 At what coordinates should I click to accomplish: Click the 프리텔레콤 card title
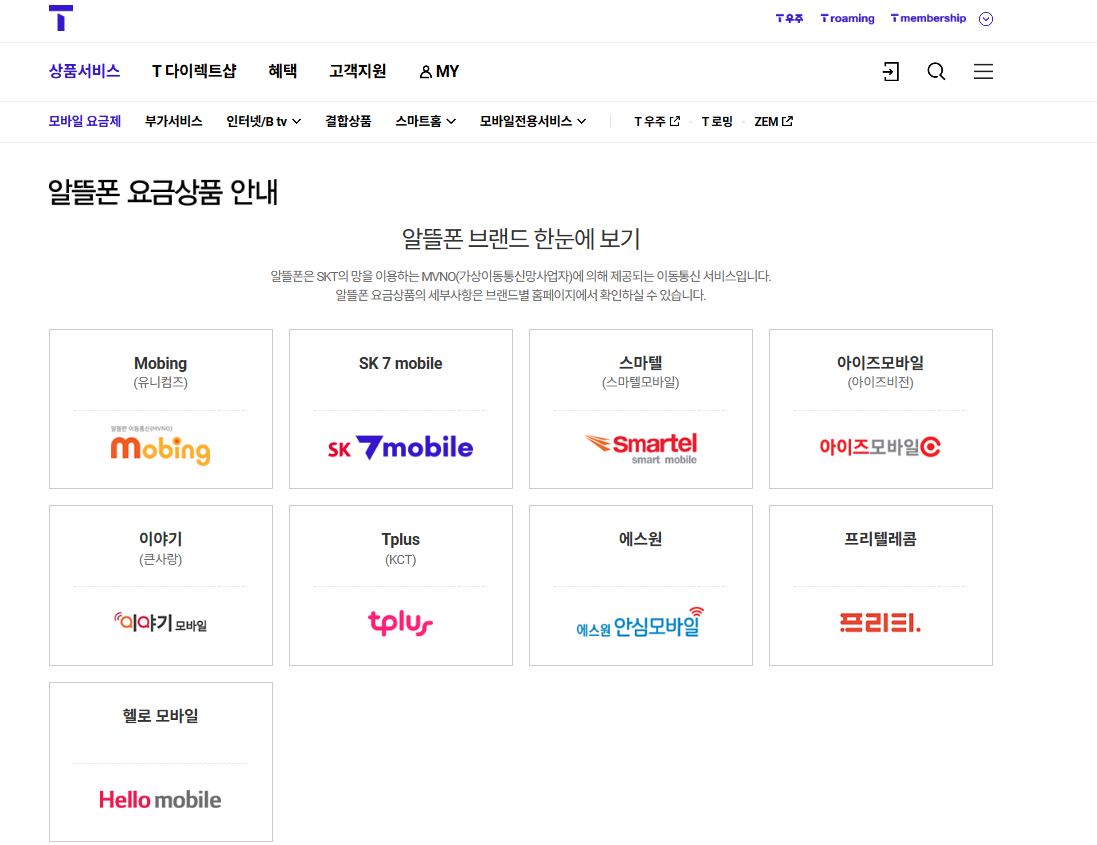(x=880, y=539)
